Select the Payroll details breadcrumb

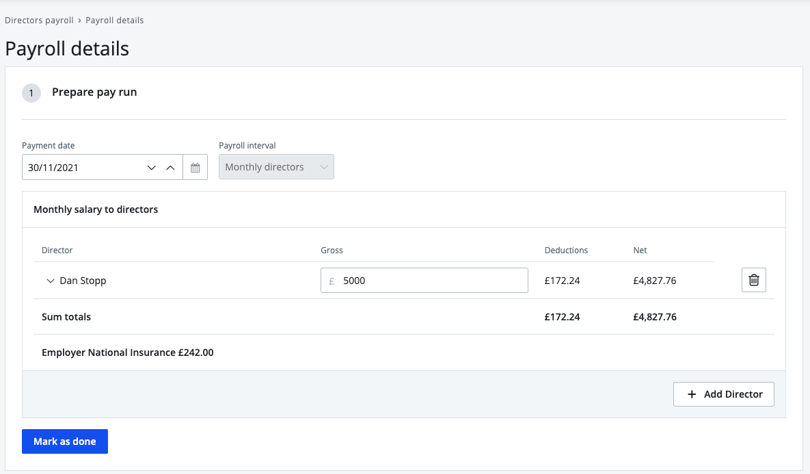(115, 20)
